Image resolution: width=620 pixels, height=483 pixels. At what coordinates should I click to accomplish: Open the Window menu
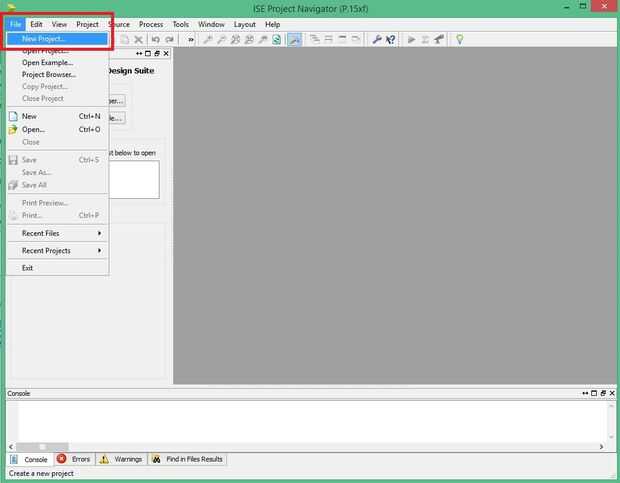pos(211,25)
